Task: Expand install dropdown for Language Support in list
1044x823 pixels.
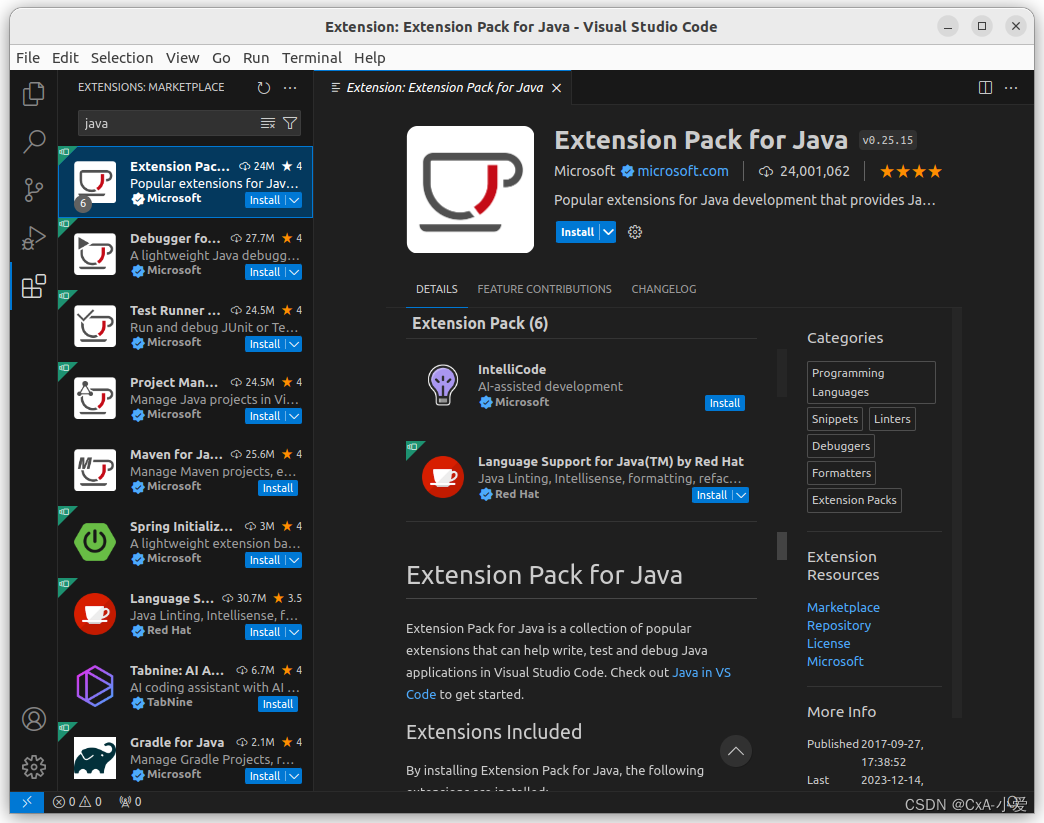Action: (x=294, y=632)
